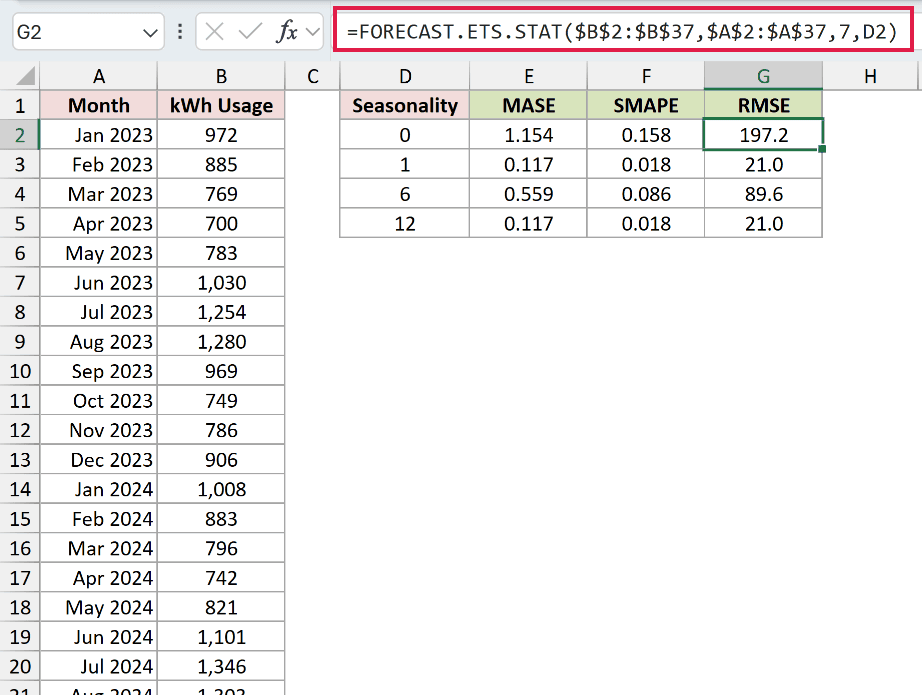Screen dimensions: 922x695
Task: Click Seasonality cell with value 6
Action: (405, 194)
